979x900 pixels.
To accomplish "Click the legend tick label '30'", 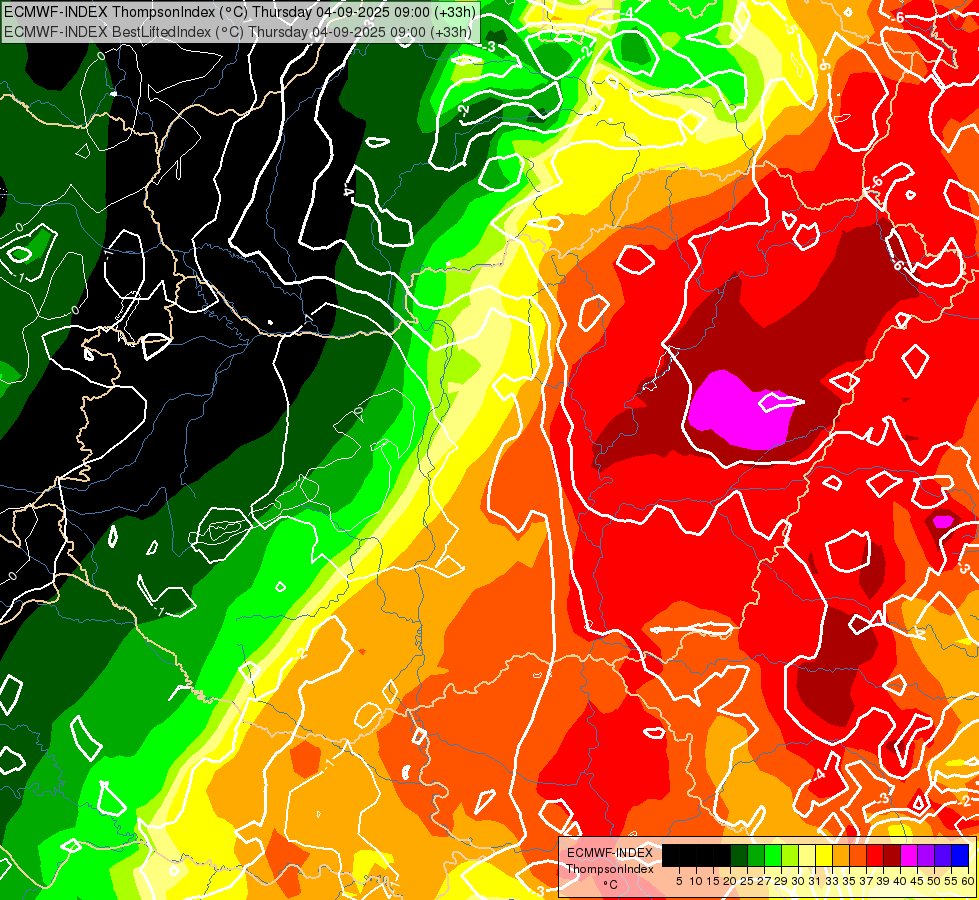I will click(799, 881).
